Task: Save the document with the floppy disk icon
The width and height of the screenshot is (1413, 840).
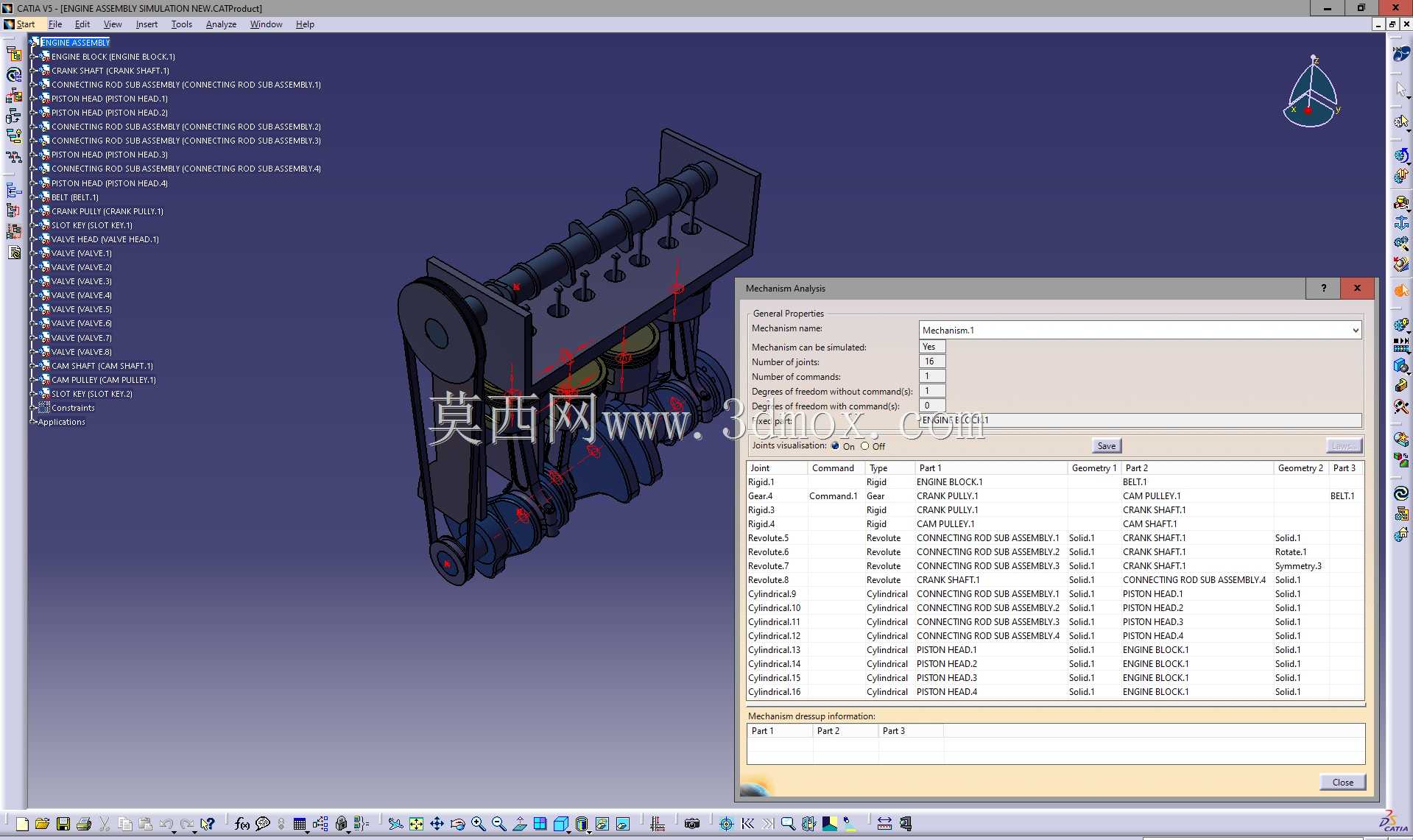Action: click(x=63, y=824)
